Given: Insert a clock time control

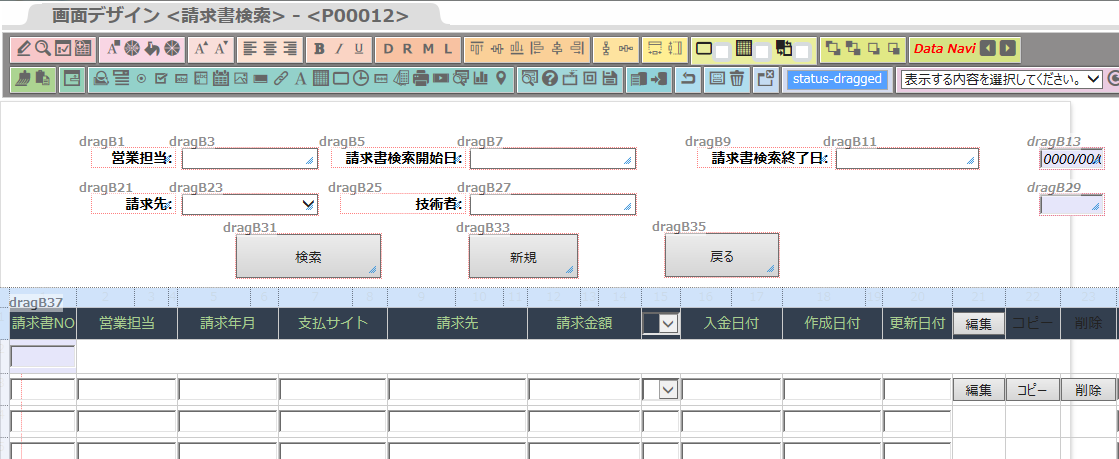Looking at the screenshot, I should (360, 79).
